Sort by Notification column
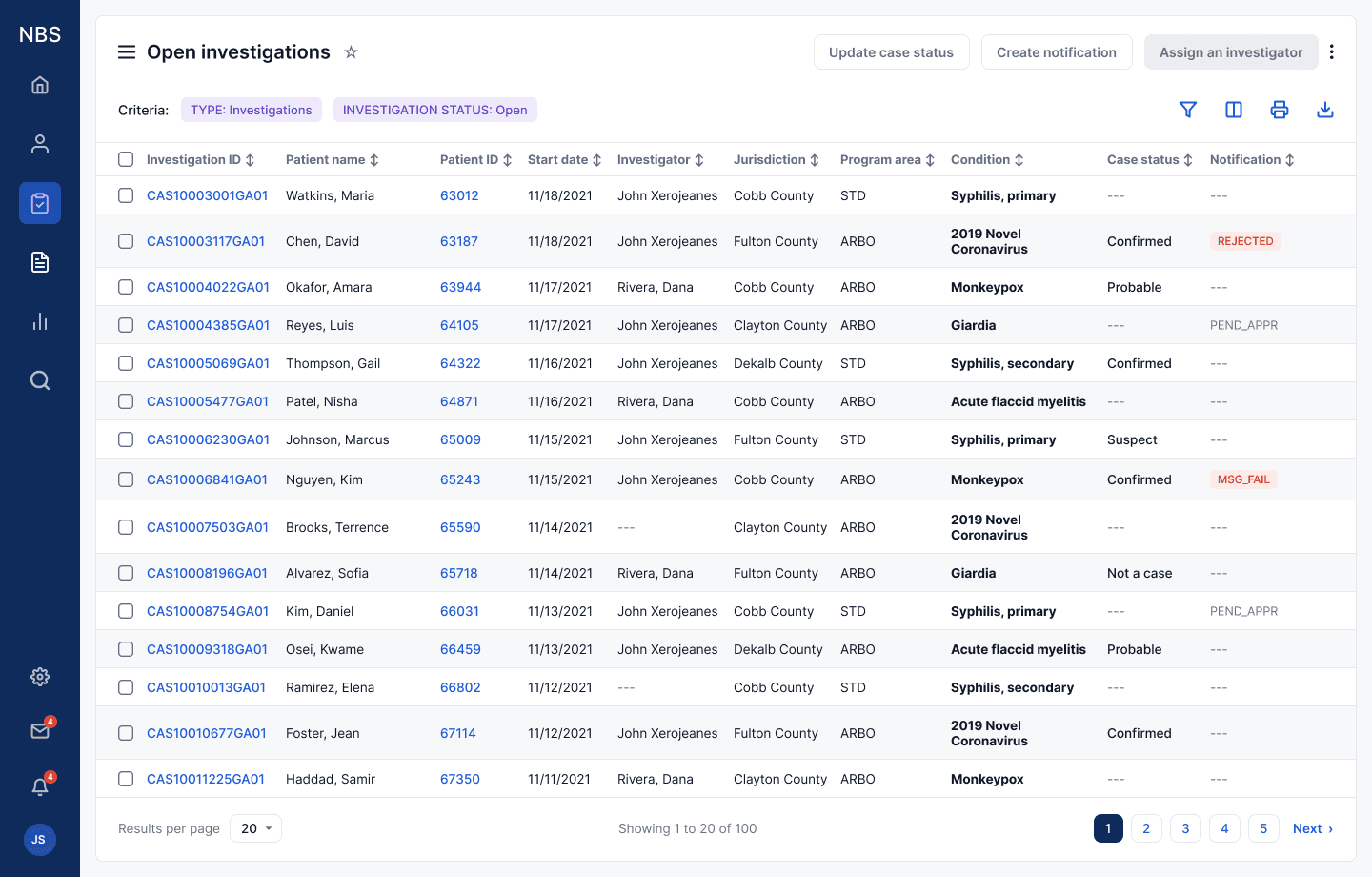This screenshot has width=1372, height=877. click(x=1253, y=160)
